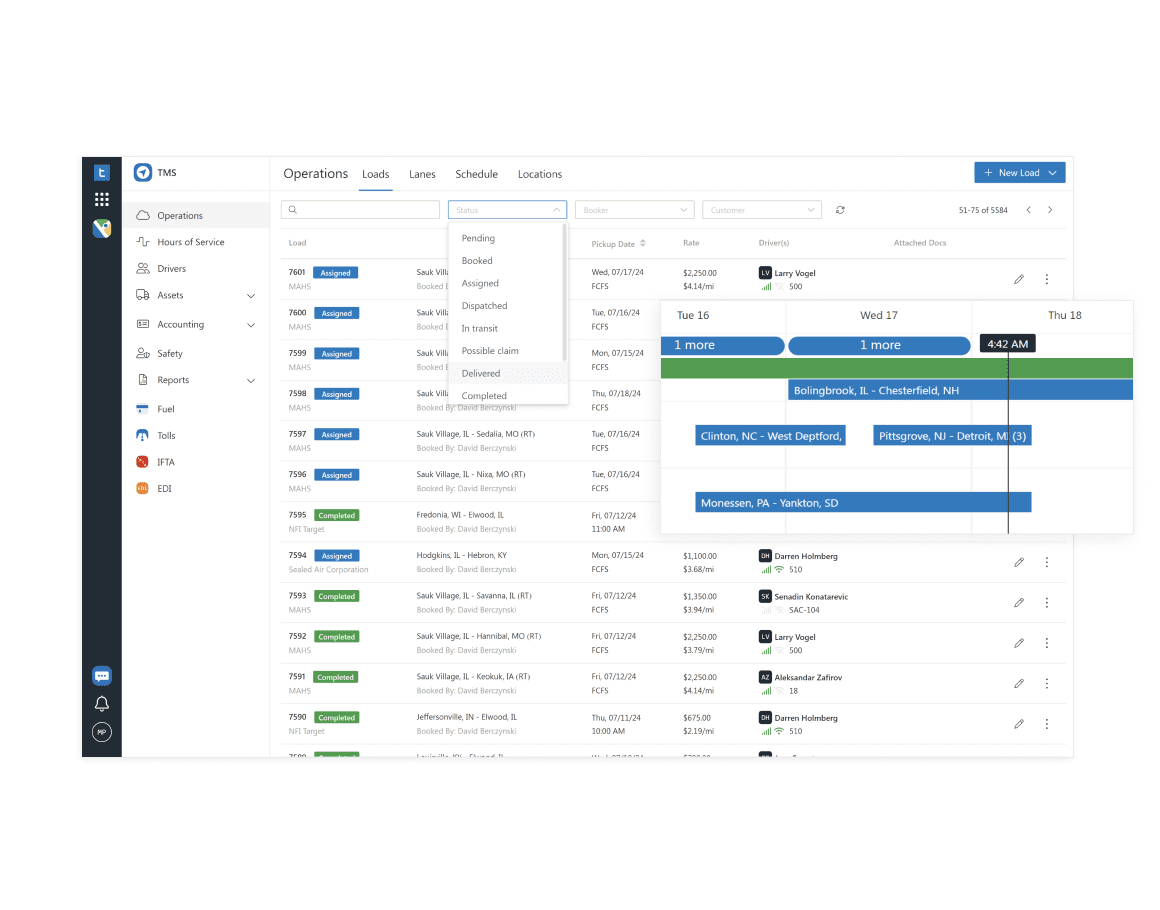Screen dimensions: 1160x910
Task: Open the notifications bell
Action: tap(101, 703)
